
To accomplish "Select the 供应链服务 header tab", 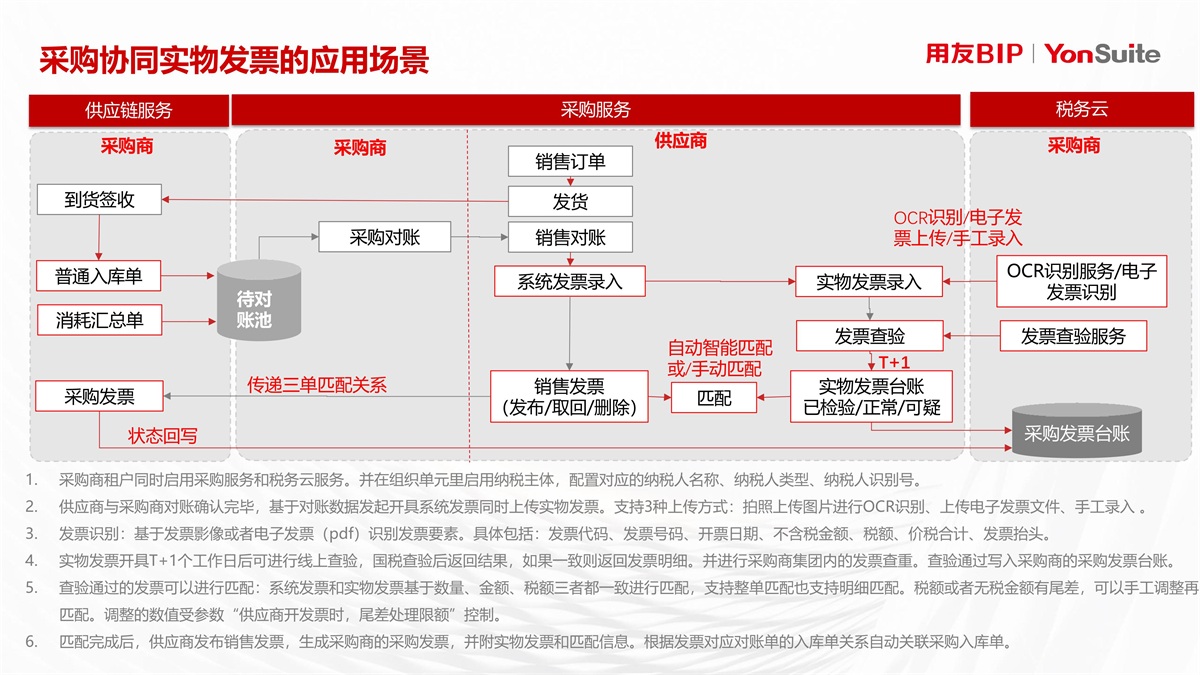I will click(x=128, y=110).
